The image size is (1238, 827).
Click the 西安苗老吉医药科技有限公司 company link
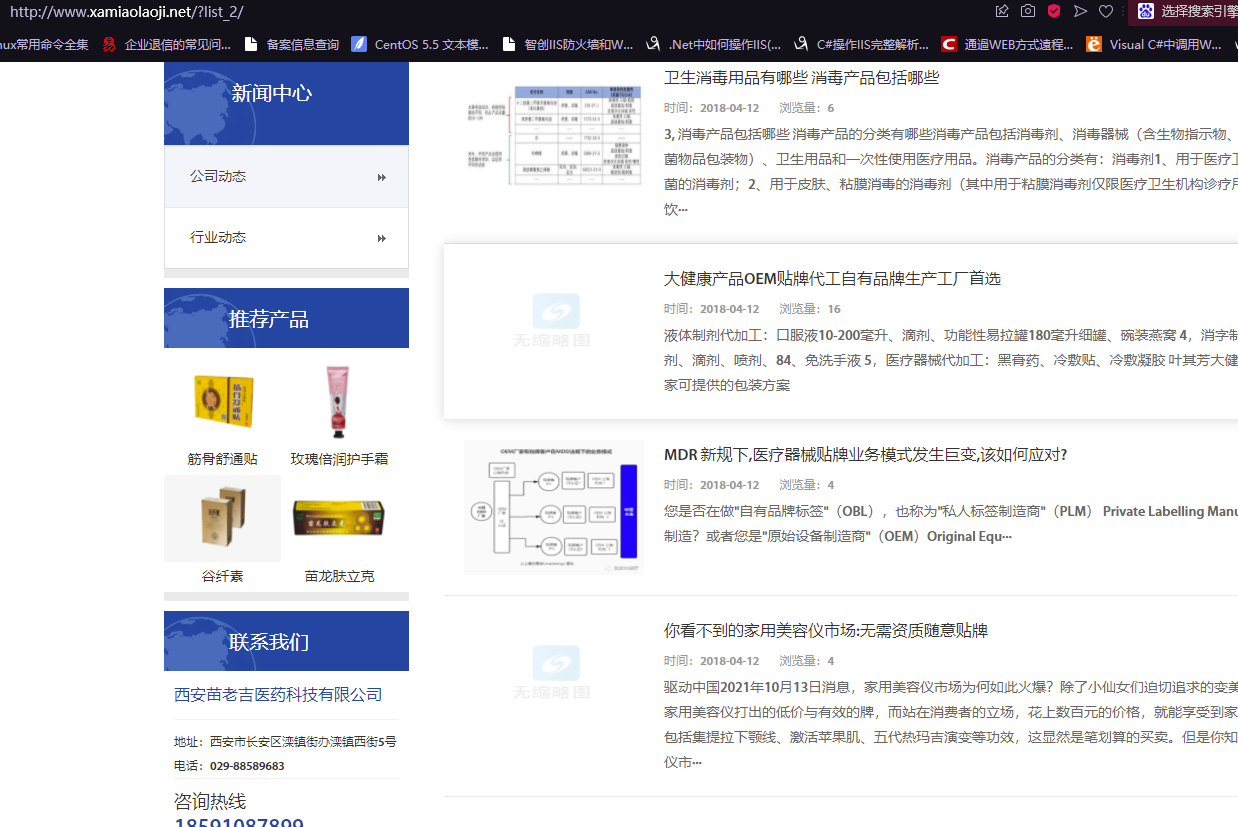click(x=277, y=694)
